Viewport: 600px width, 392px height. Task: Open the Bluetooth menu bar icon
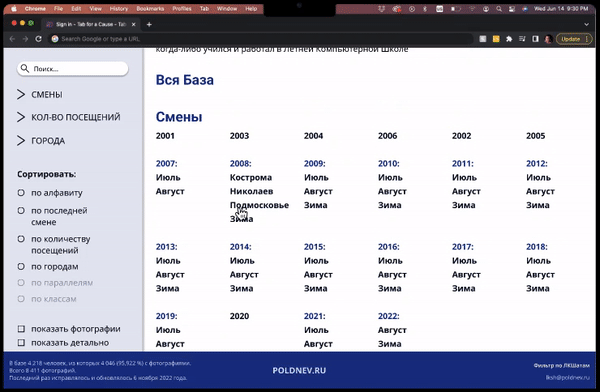point(425,8)
